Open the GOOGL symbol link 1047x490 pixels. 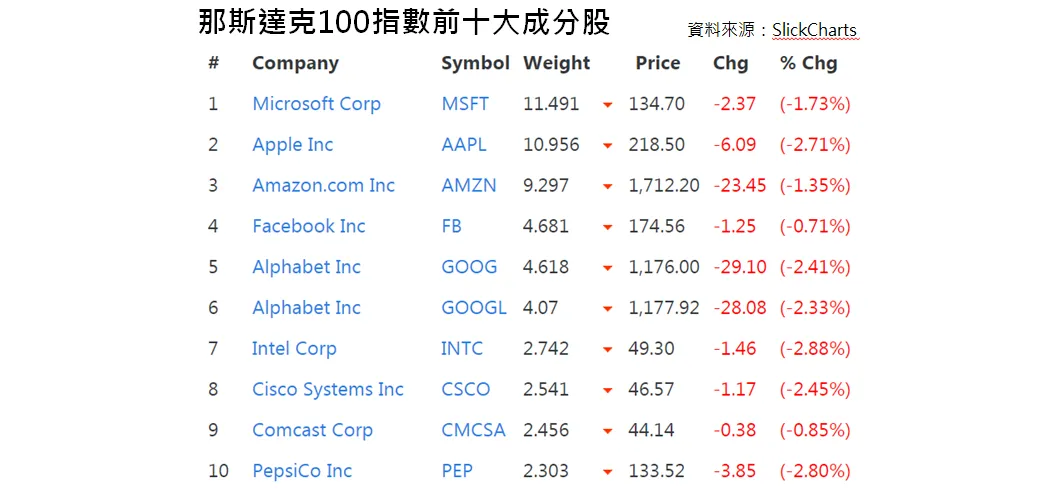click(473, 308)
